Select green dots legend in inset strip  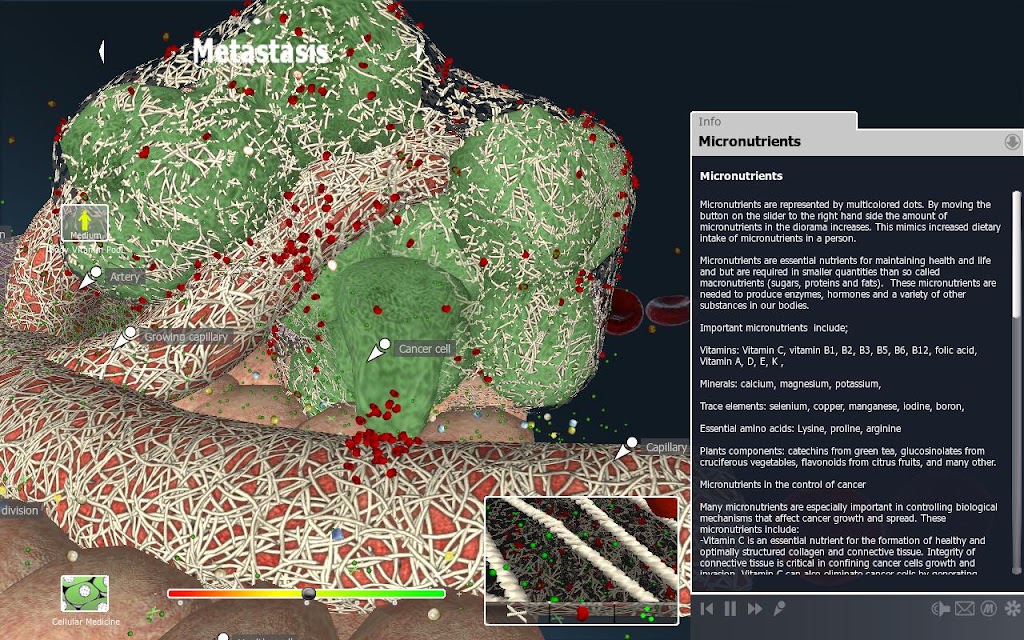[646, 613]
